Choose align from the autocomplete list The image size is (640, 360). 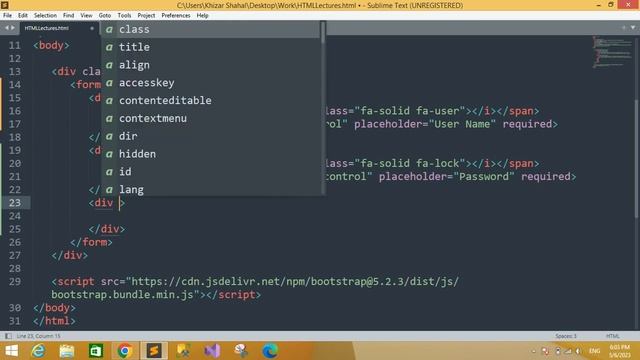point(210,65)
